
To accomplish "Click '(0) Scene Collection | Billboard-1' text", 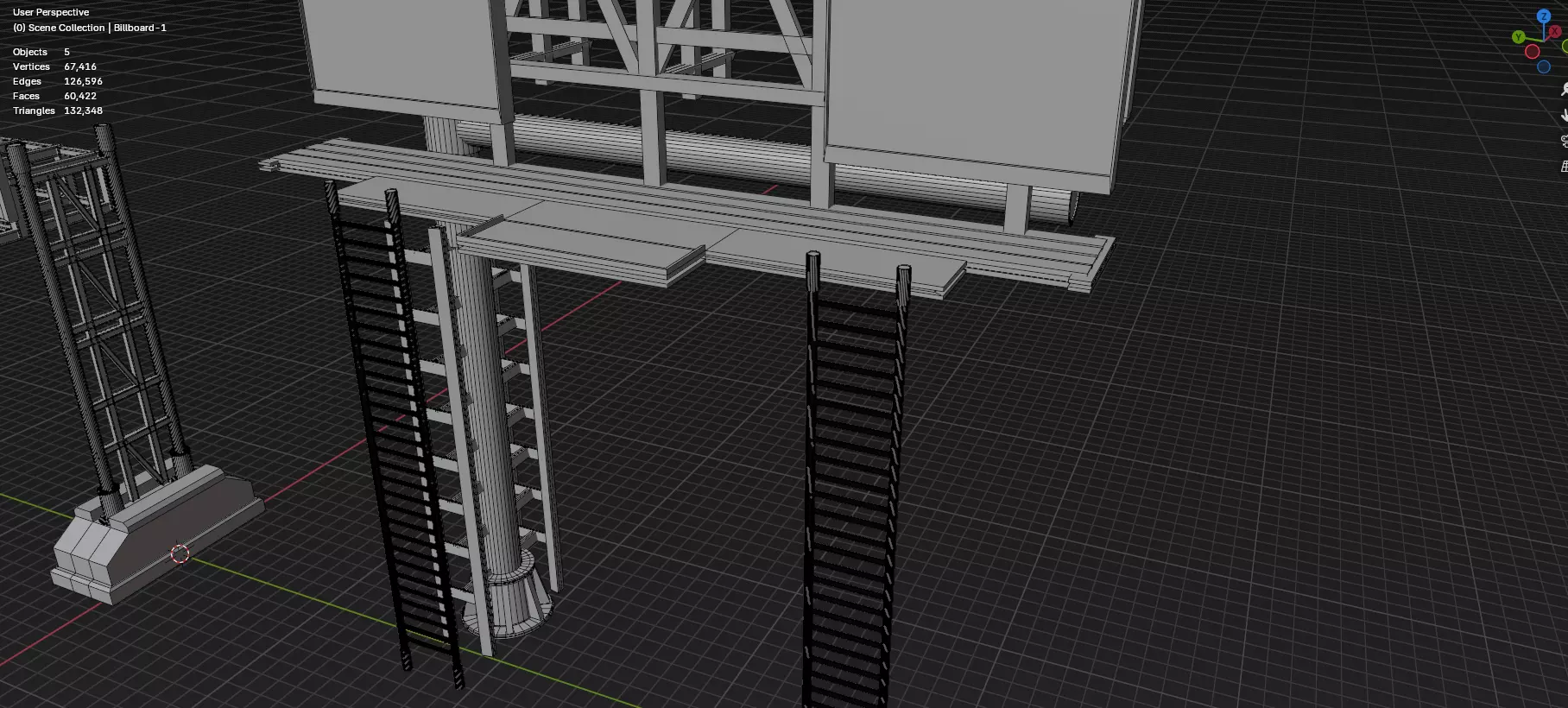I will [90, 28].
